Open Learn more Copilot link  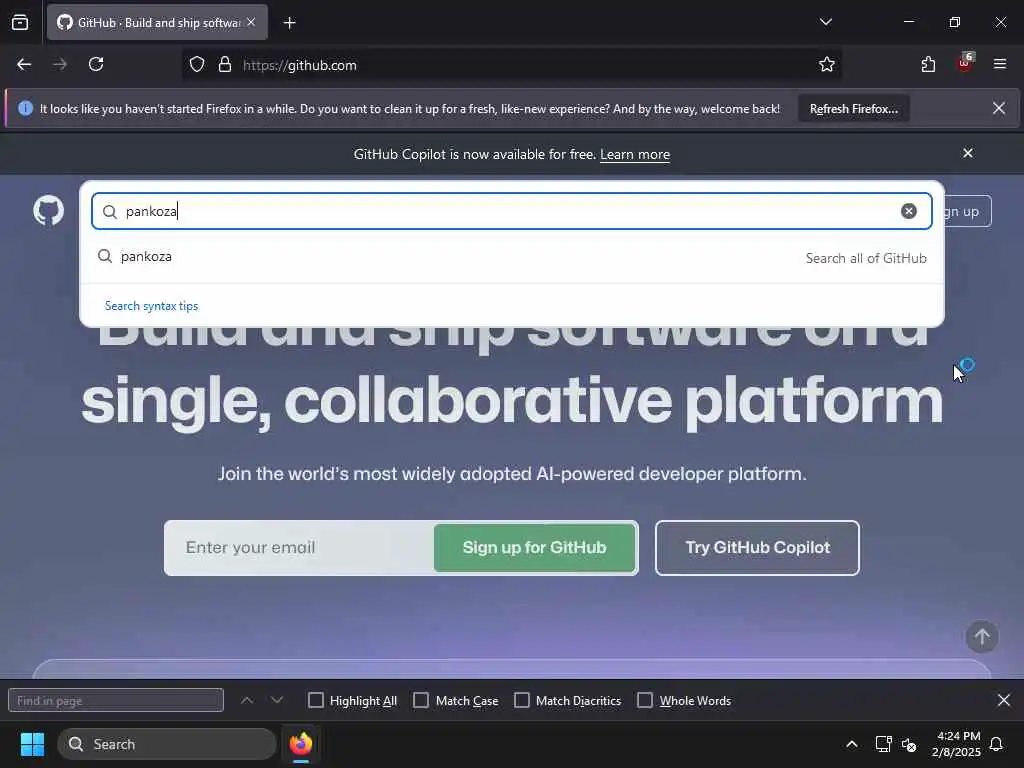(635, 155)
